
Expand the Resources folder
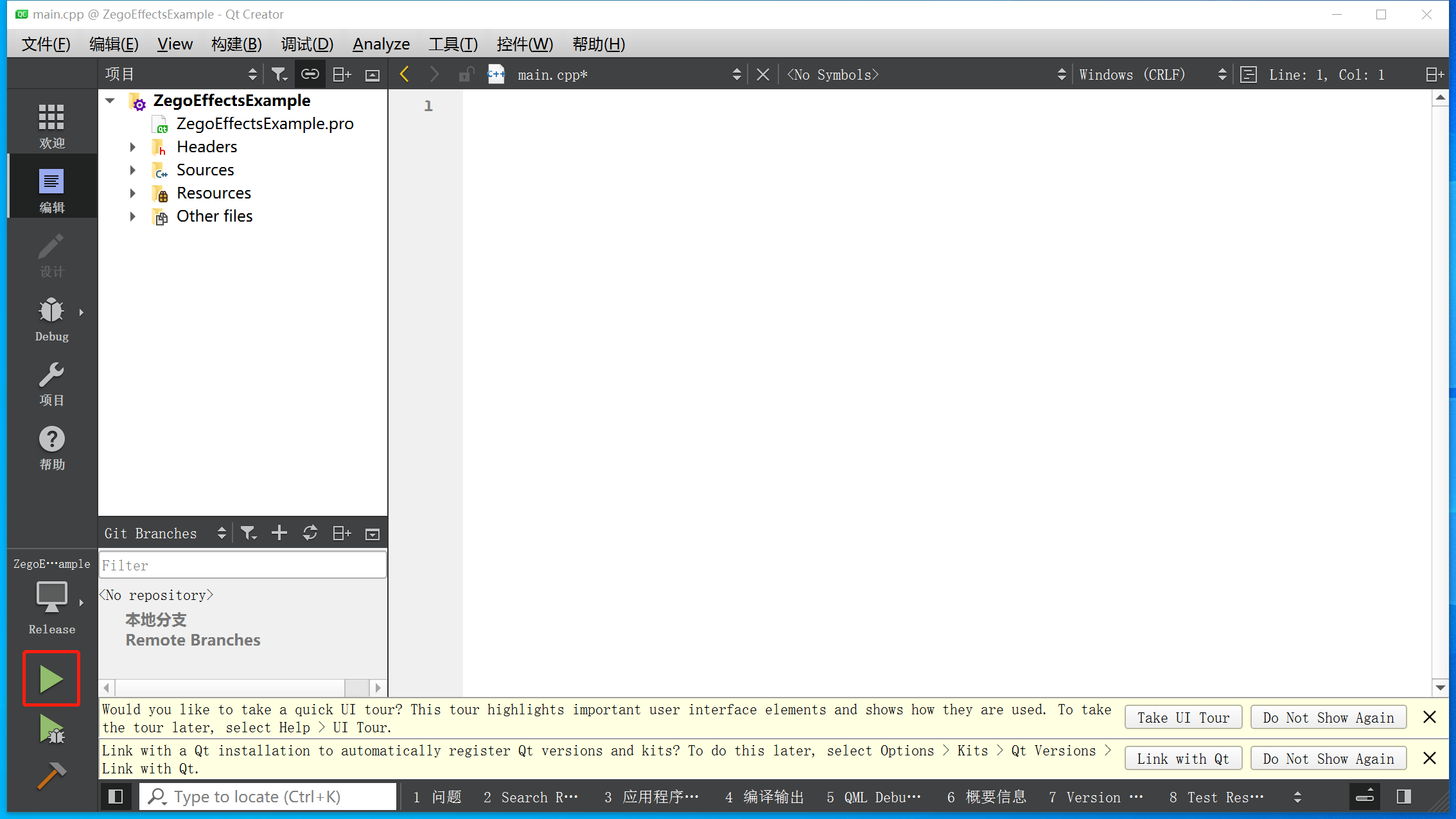pyautogui.click(x=132, y=193)
